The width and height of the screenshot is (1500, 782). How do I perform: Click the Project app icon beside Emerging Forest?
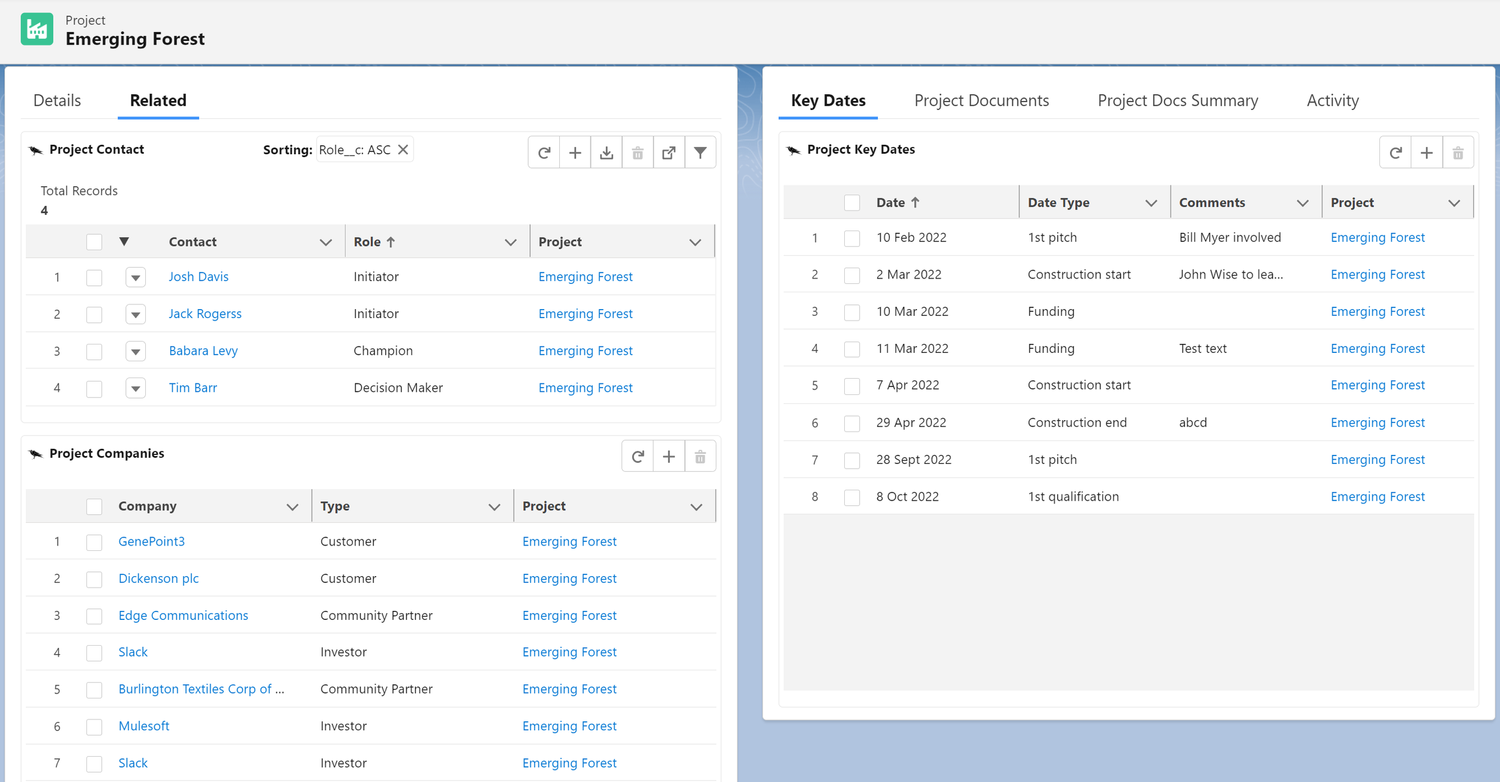pyautogui.click(x=37, y=29)
